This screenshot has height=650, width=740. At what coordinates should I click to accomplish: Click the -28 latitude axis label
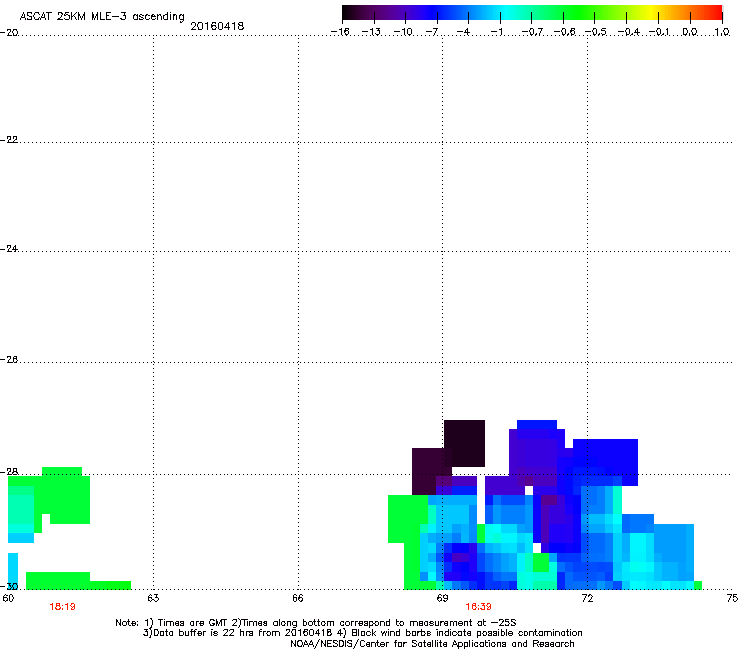pos(9,472)
